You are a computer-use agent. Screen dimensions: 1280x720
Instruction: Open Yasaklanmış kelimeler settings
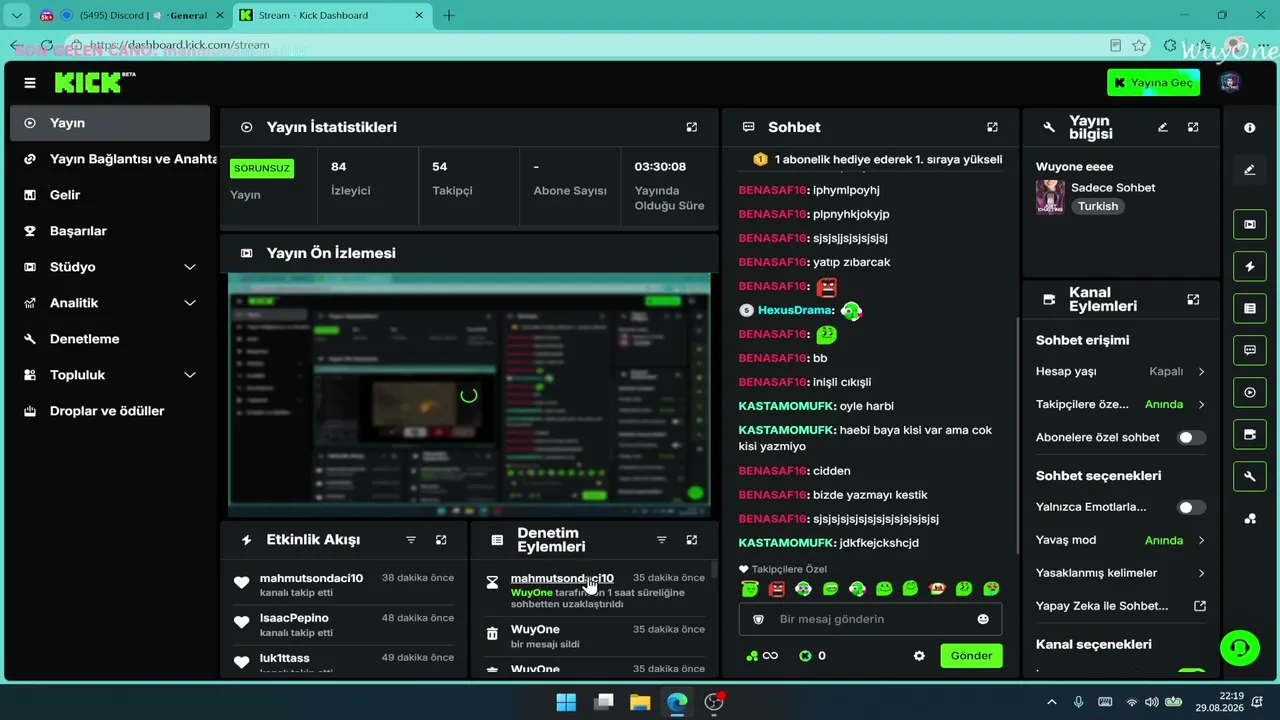1121,573
